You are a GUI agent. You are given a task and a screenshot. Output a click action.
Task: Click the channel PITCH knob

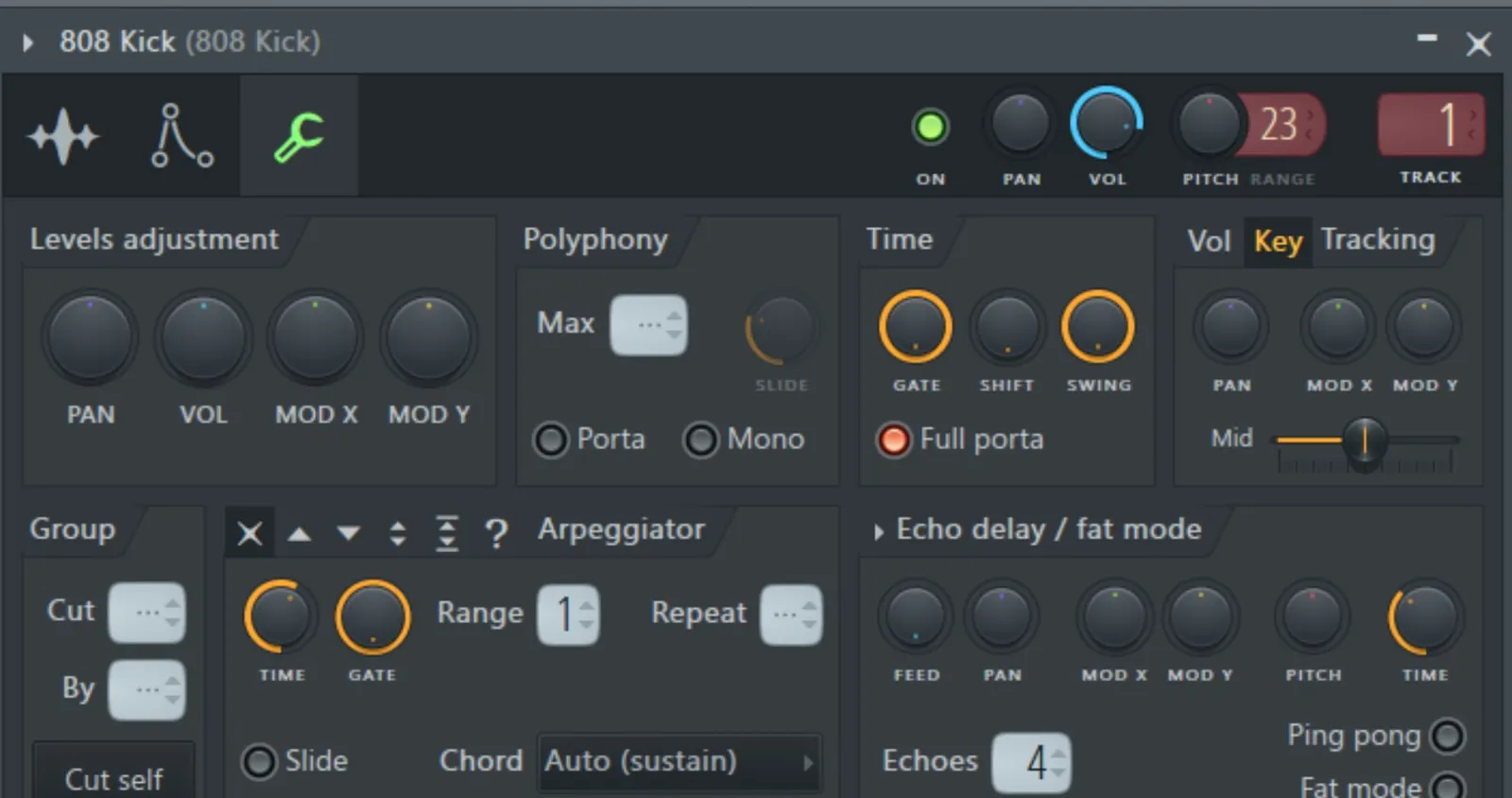(1209, 124)
